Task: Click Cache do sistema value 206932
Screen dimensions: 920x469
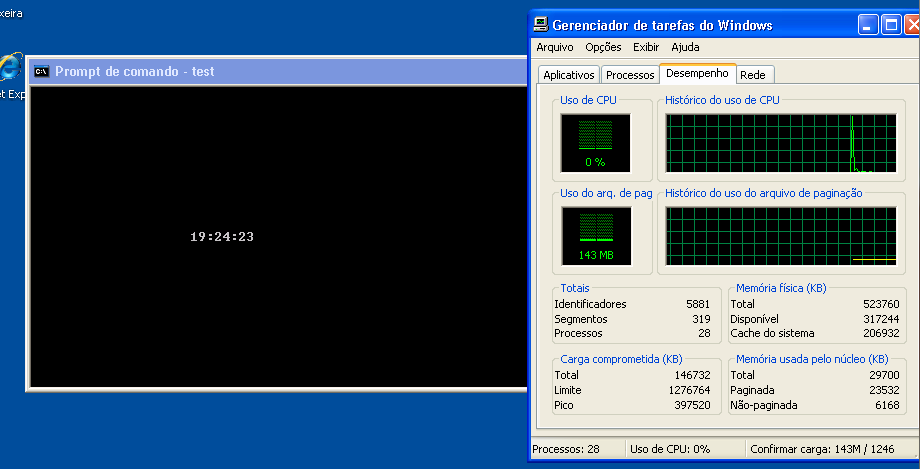Action: click(881, 333)
